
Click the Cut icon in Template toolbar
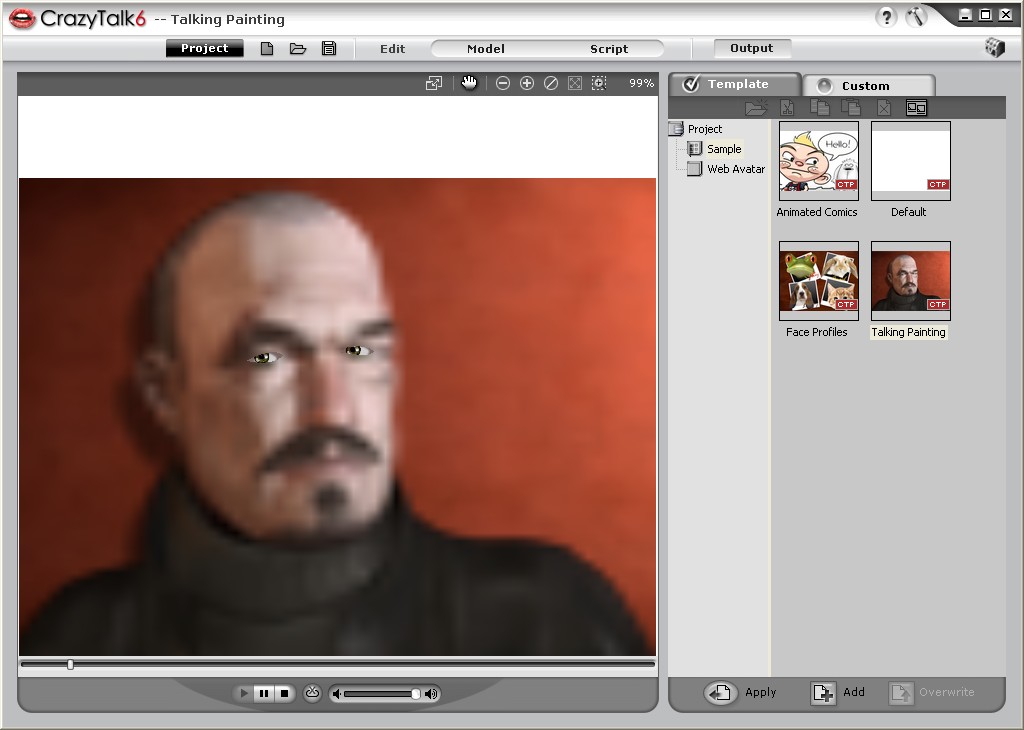tap(788, 108)
